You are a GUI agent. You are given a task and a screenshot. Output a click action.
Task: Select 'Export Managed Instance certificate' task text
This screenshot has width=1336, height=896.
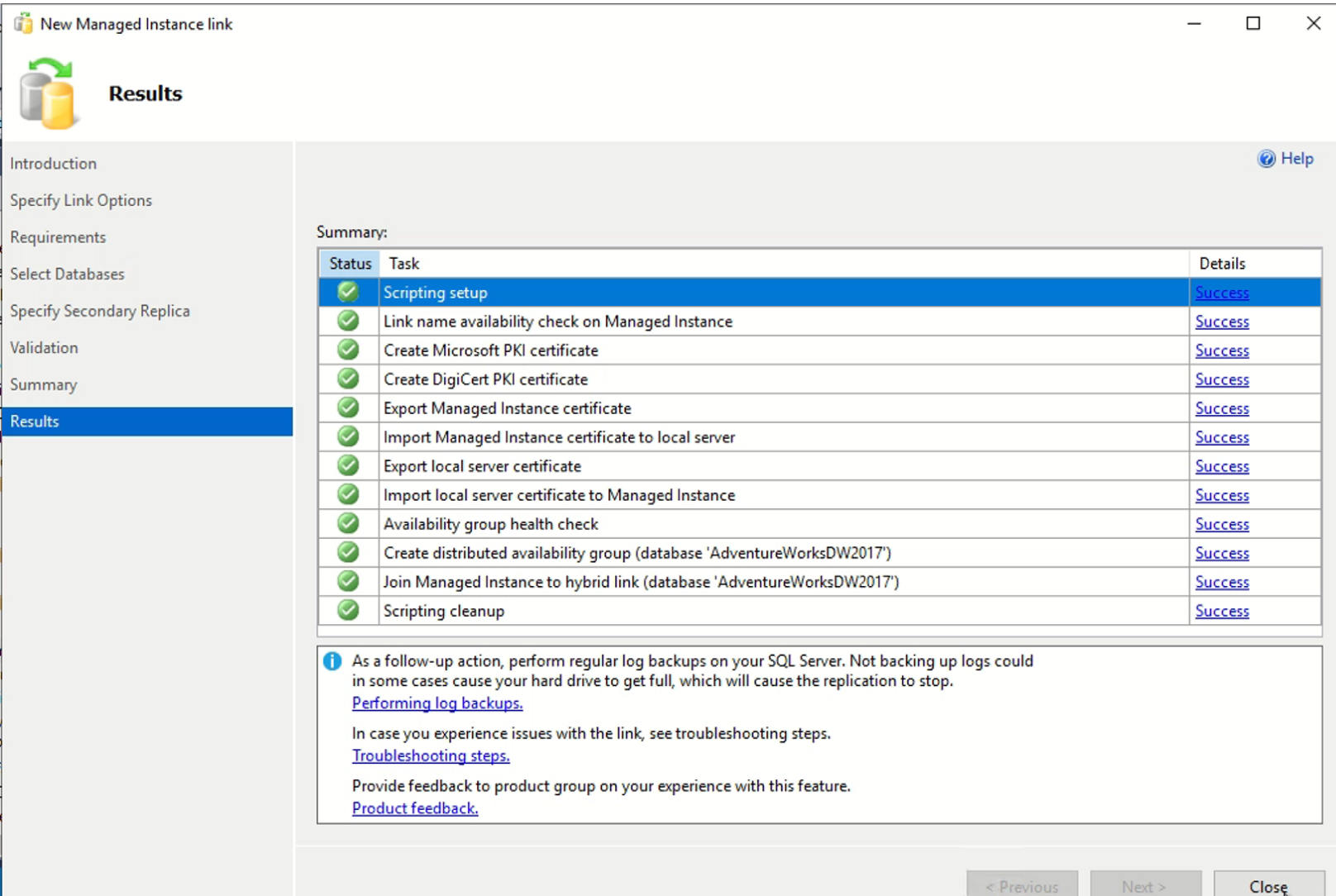508,408
